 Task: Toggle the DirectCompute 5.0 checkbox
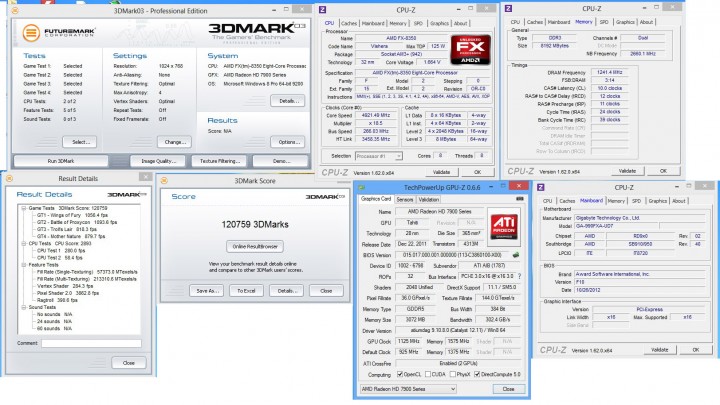coord(477,374)
